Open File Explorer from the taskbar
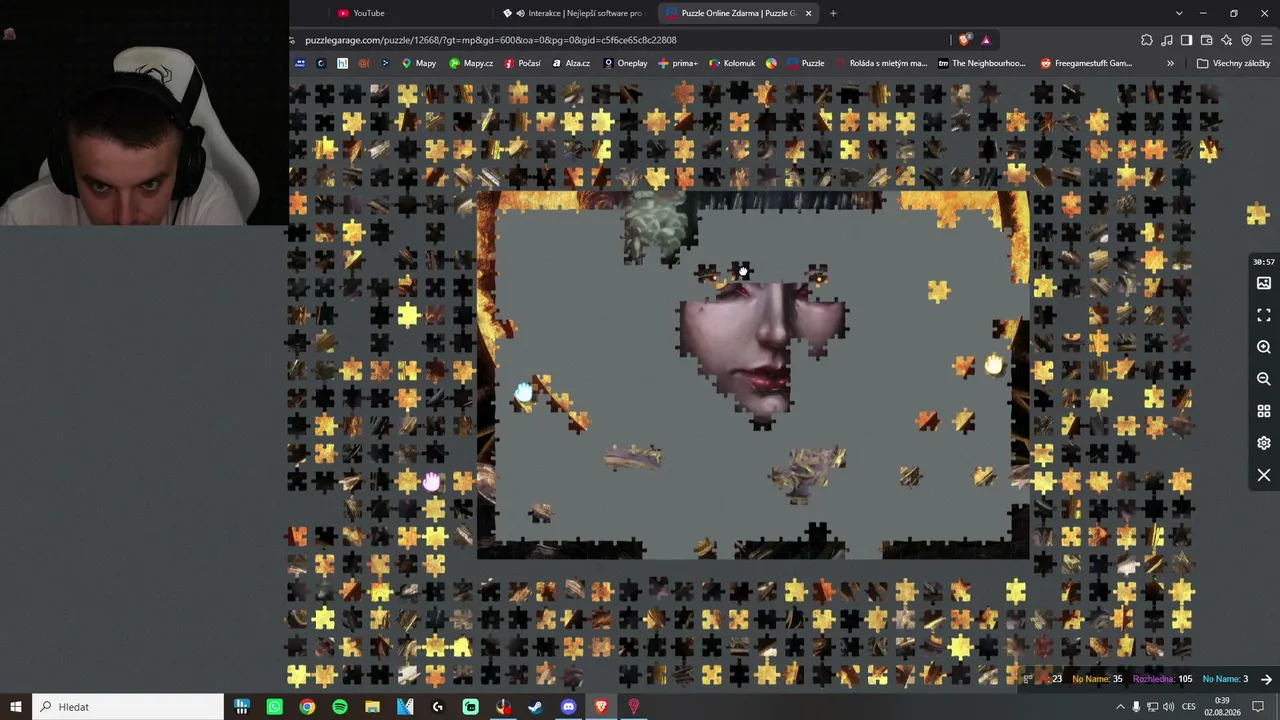Viewport: 1280px width, 720px height. (372, 707)
